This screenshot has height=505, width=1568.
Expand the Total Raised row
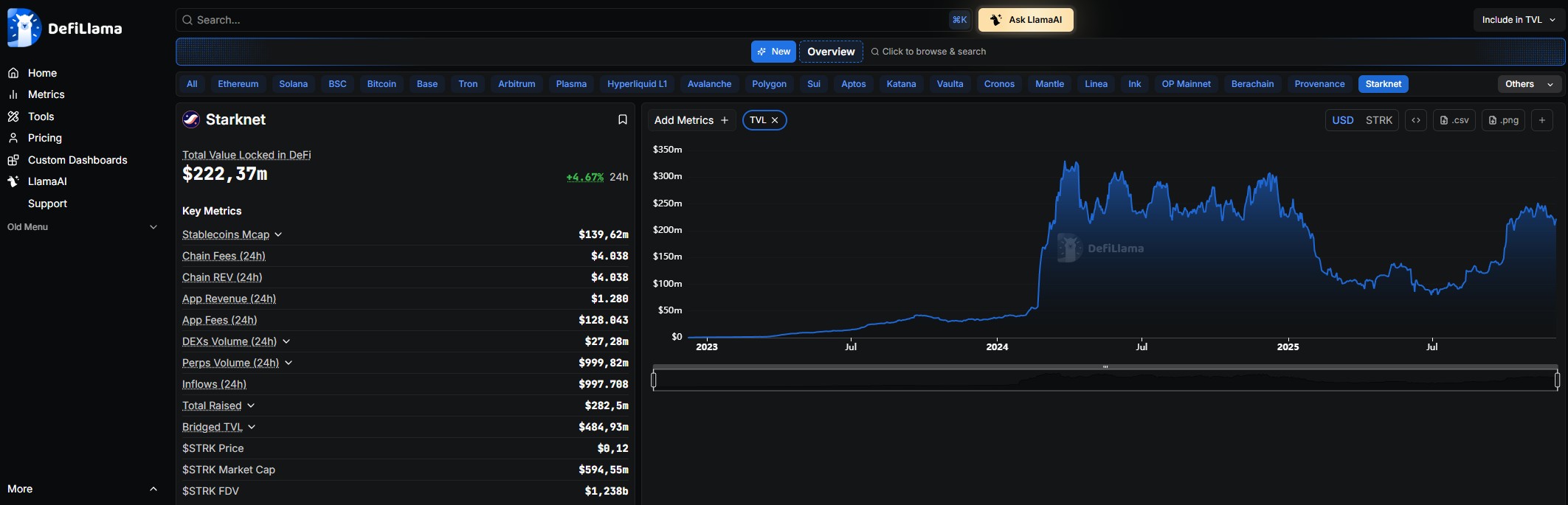click(251, 405)
